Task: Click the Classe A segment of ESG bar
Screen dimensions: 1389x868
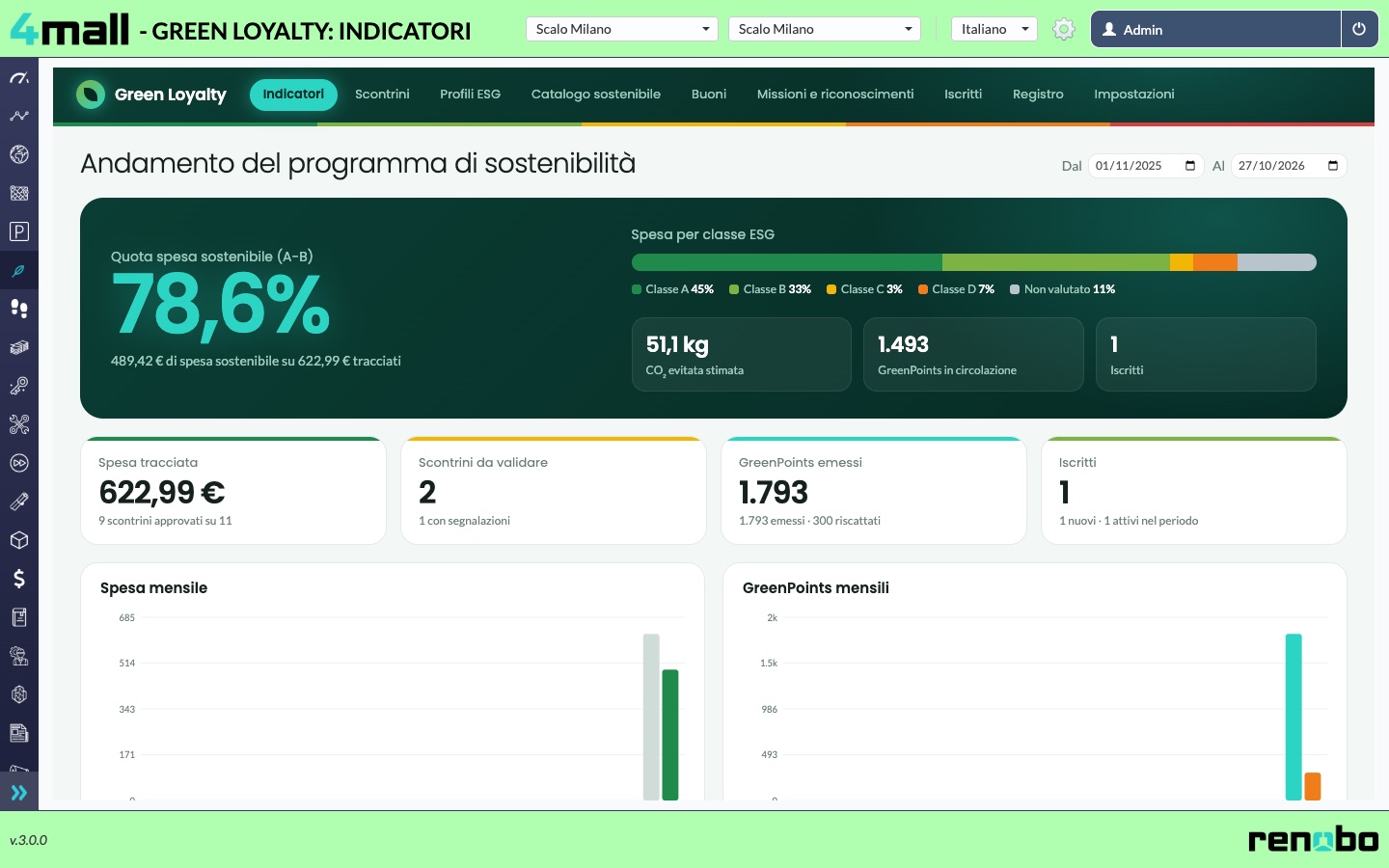Action: point(787,262)
